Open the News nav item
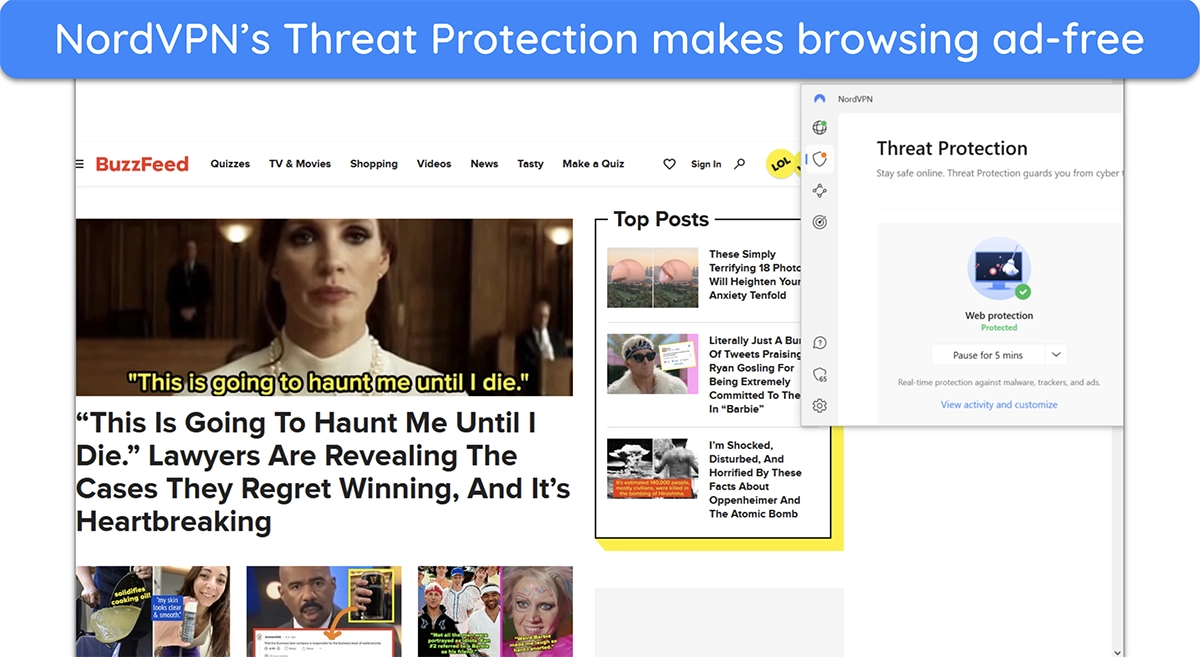This screenshot has width=1200, height=657. (484, 164)
